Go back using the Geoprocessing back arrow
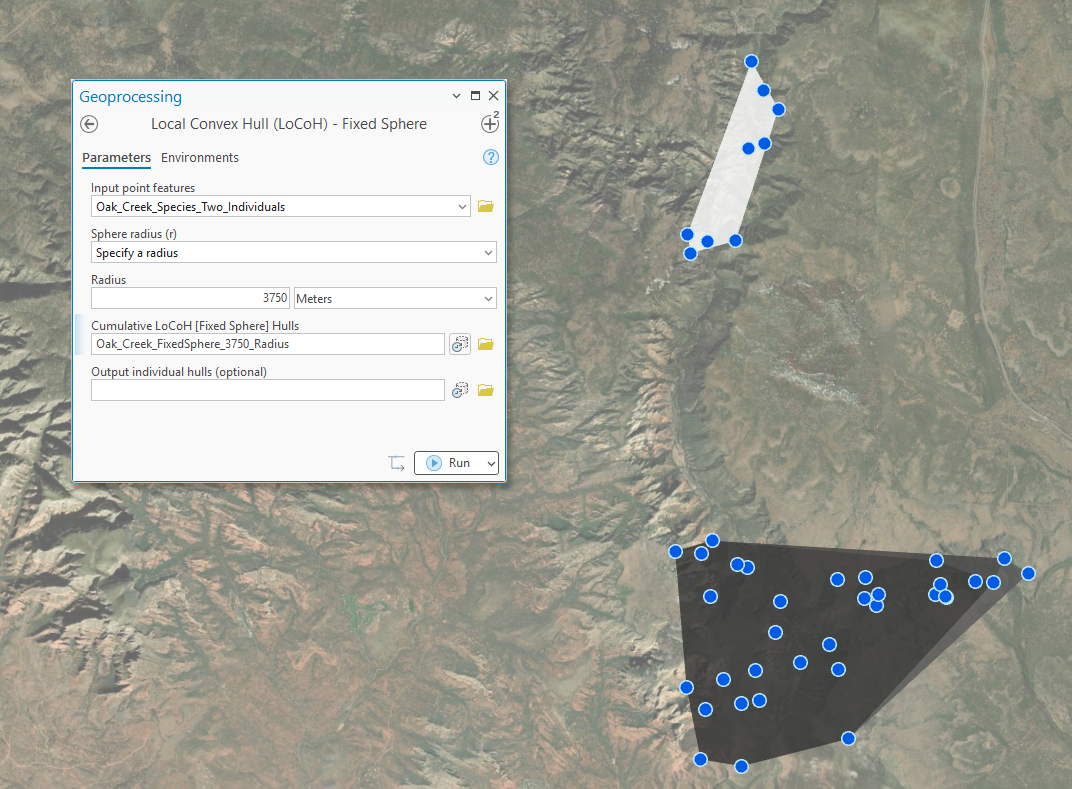 (89, 124)
